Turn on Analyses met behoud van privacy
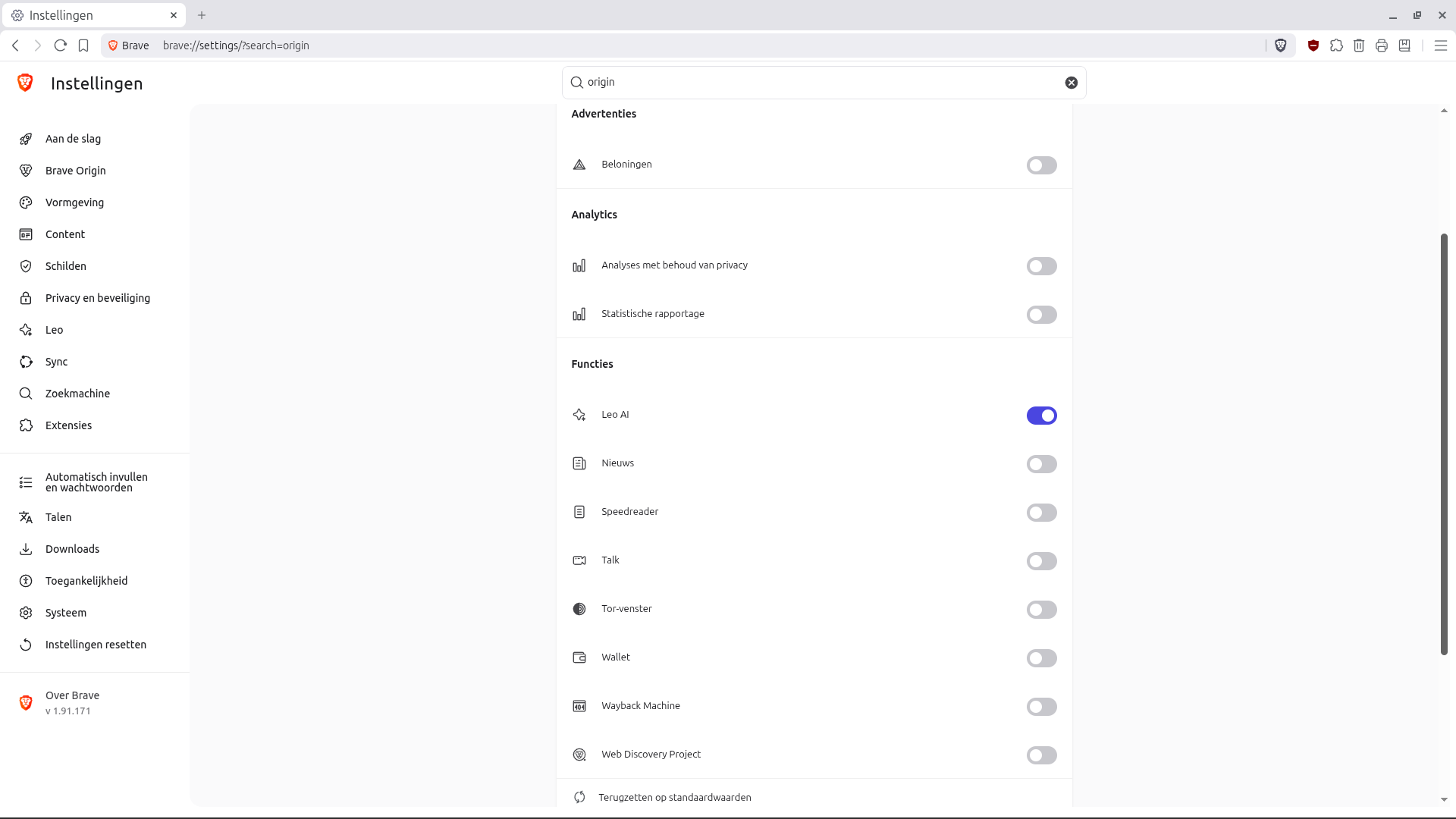 pyautogui.click(x=1041, y=266)
